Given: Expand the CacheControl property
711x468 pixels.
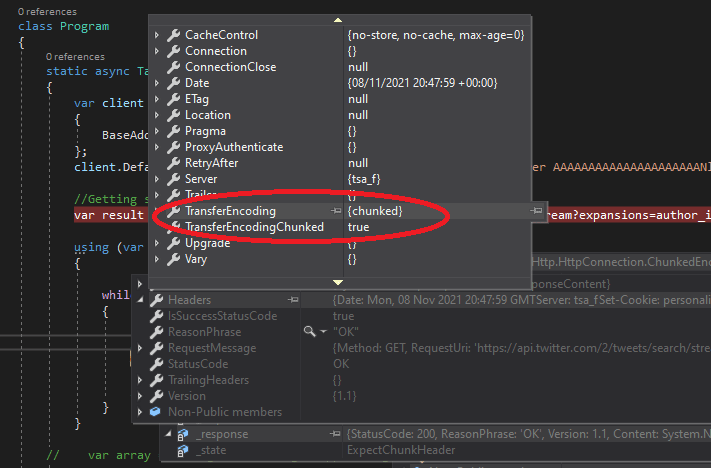Looking at the screenshot, I should point(157,35).
